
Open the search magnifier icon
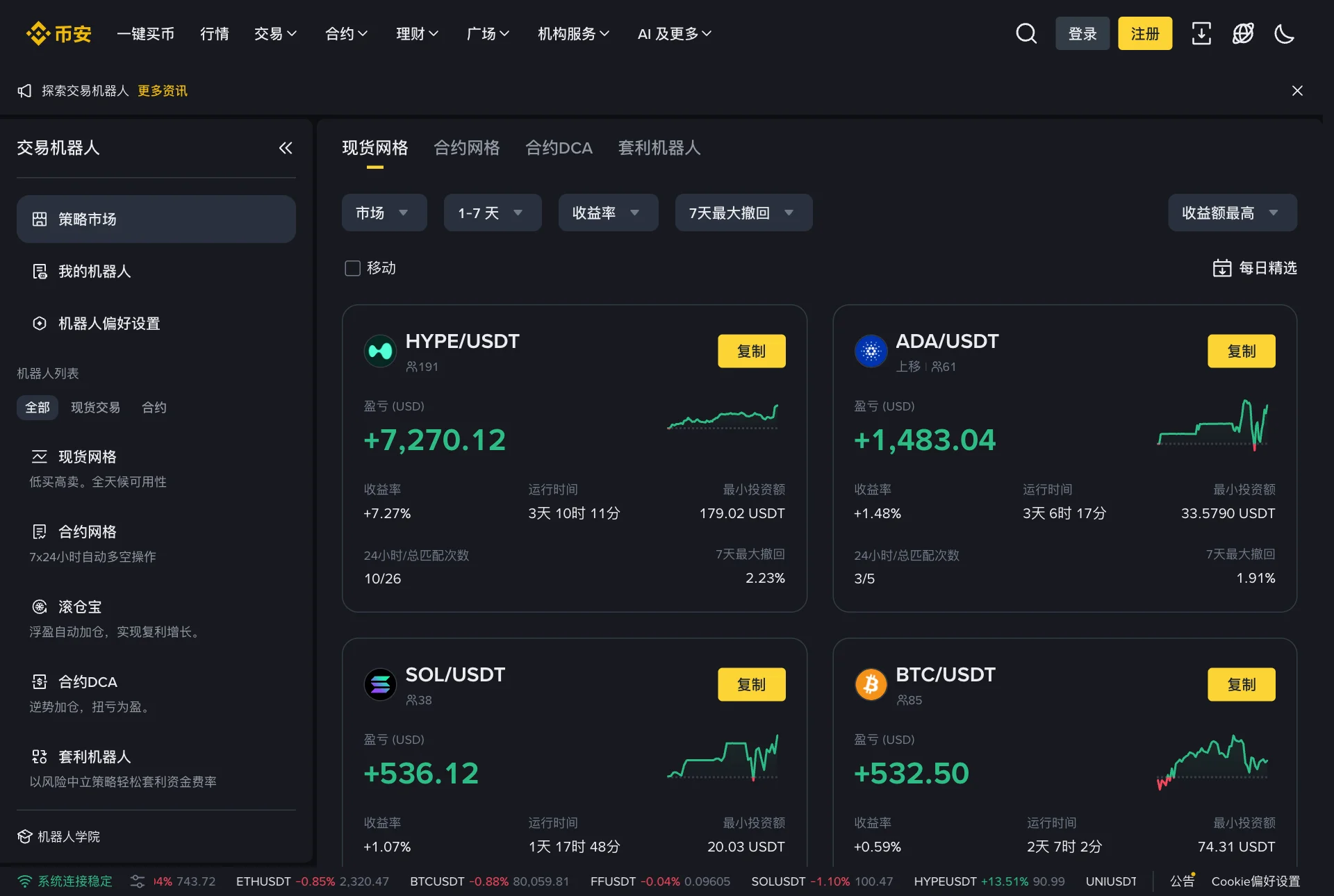[x=1026, y=33]
